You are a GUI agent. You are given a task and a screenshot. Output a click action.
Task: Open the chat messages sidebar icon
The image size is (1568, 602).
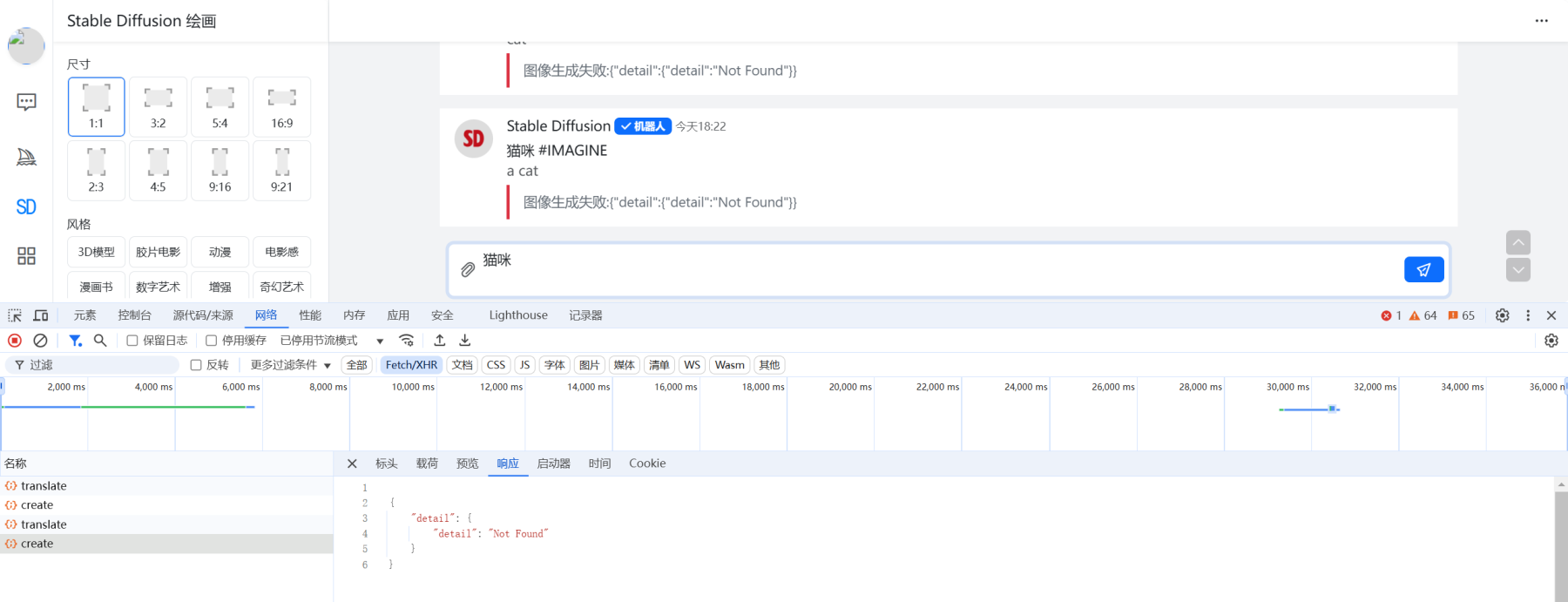coord(26,102)
